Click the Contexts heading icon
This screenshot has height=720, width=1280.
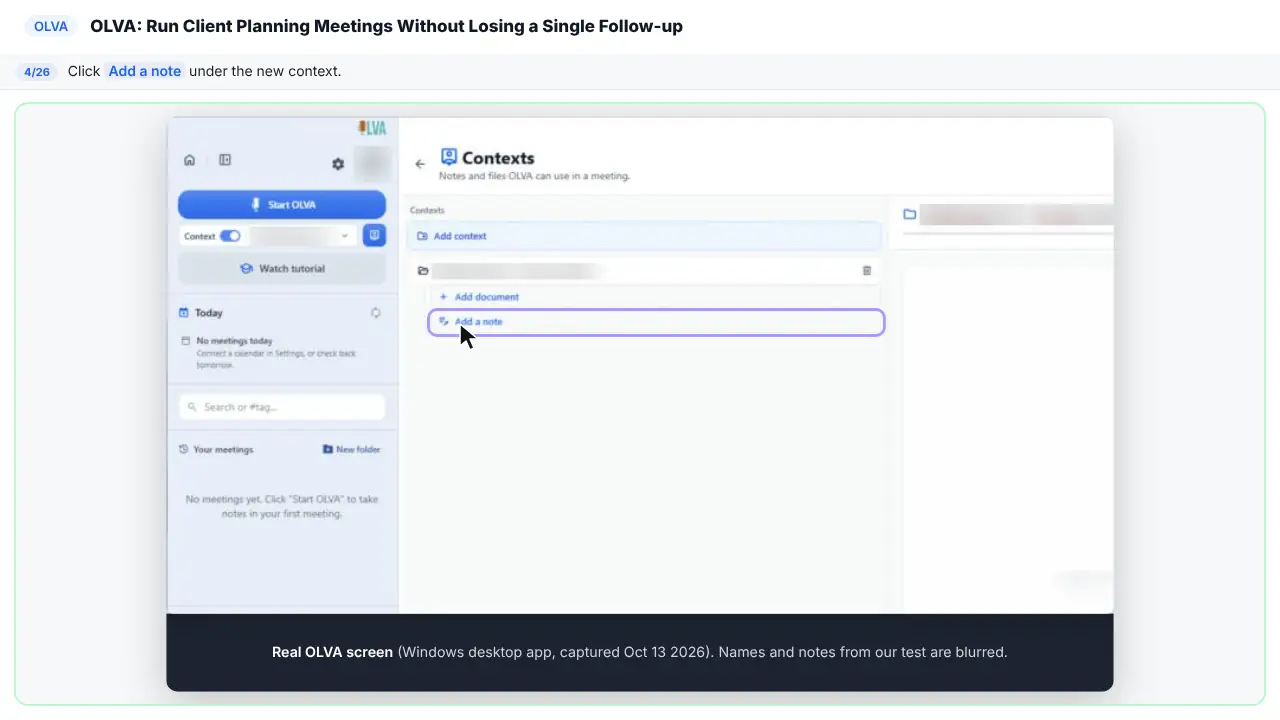[x=449, y=157]
